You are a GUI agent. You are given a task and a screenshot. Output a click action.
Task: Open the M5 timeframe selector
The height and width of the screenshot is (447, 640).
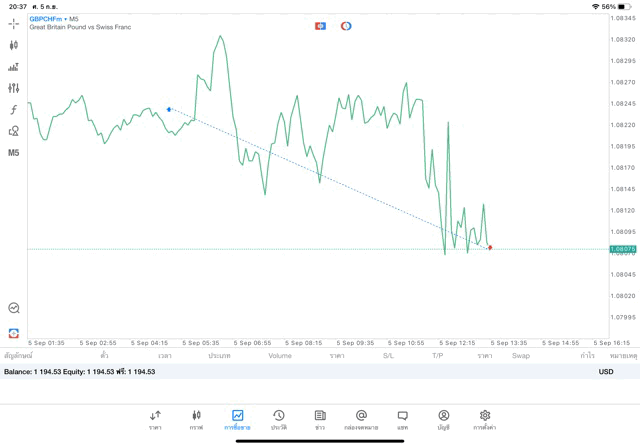coord(13,153)
